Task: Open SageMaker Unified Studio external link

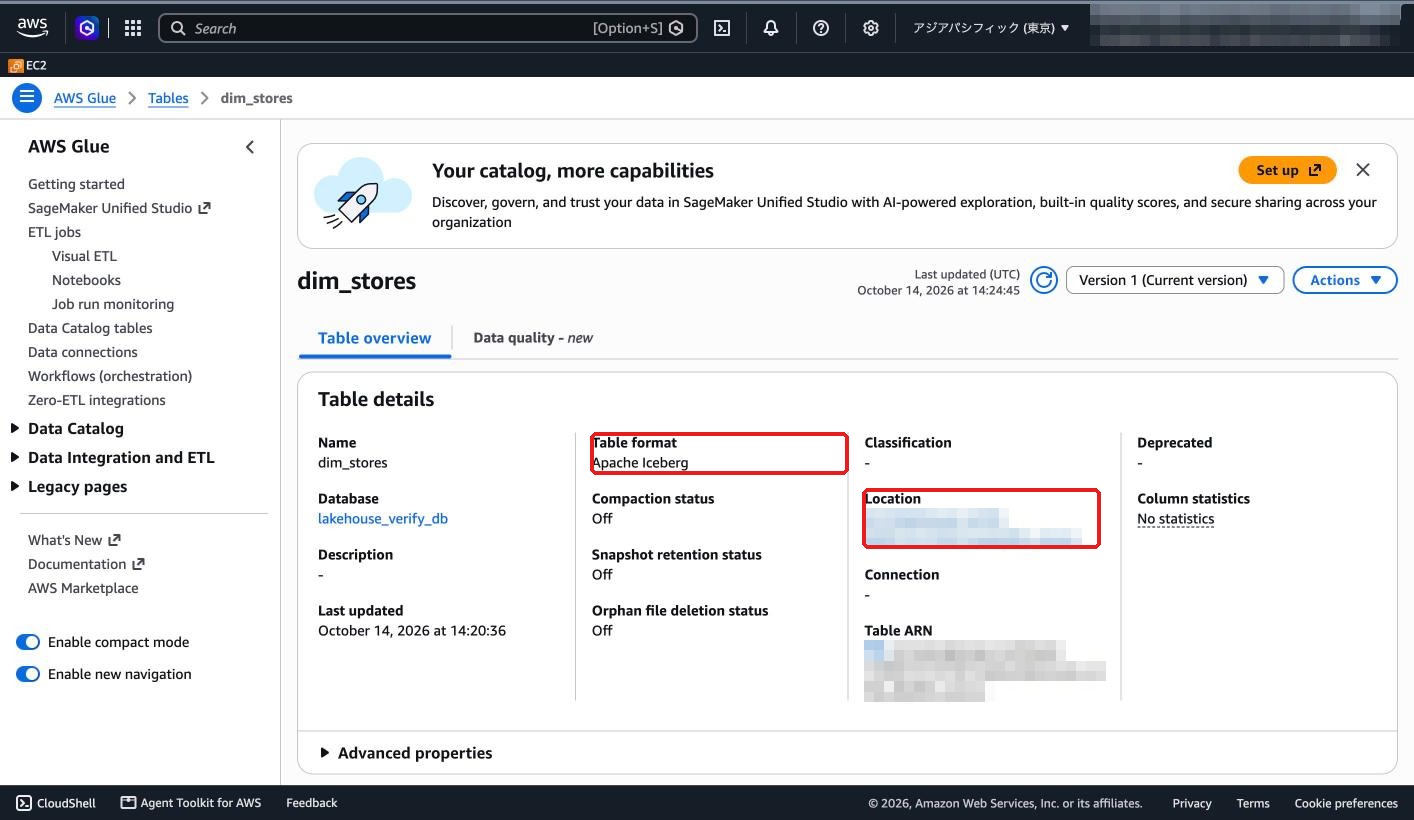Action: pos(119,208)
